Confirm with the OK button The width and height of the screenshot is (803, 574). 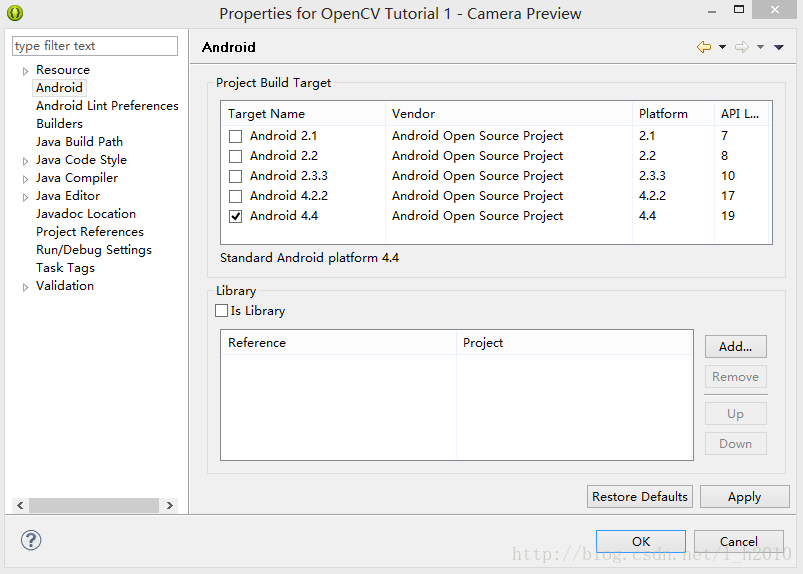(x=641, y=541)
